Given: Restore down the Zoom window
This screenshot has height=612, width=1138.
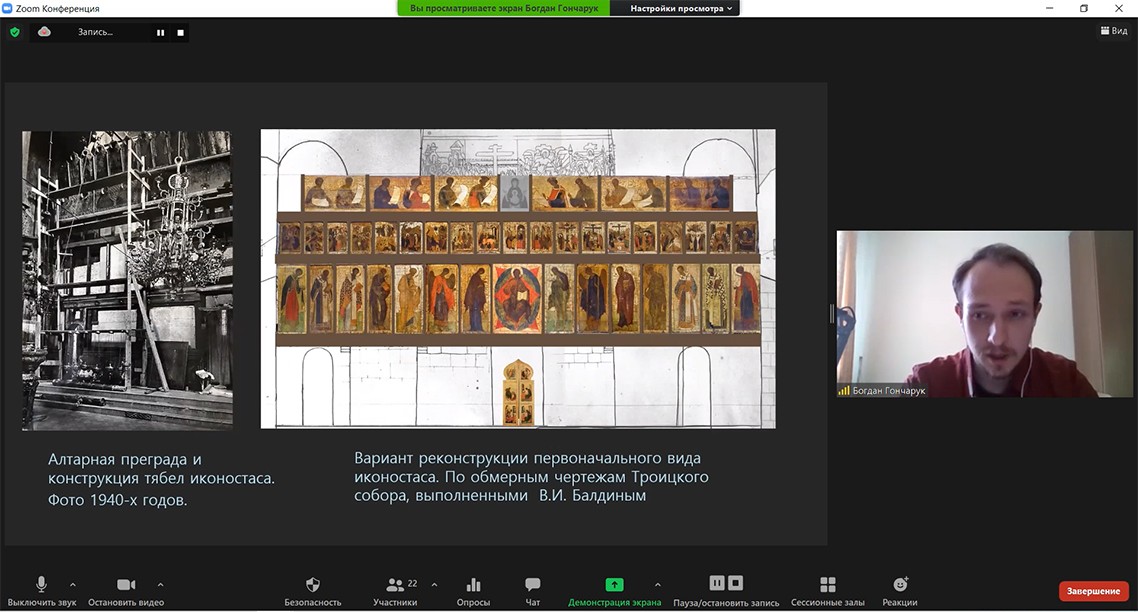Looking at the screenshot, I should [x=1084, y=9].
